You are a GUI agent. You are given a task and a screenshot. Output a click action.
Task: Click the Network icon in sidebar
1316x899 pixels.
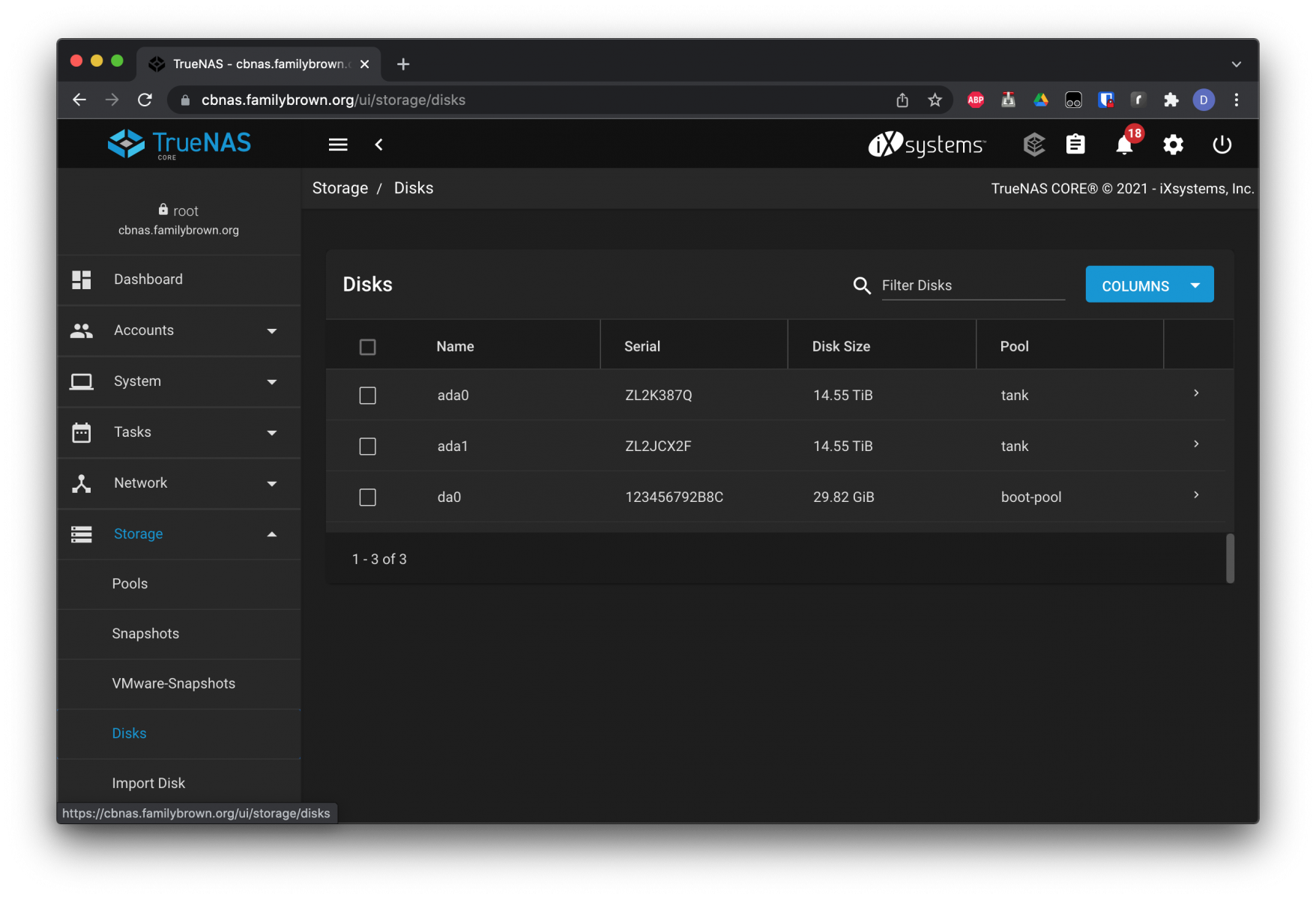point(82,483)
